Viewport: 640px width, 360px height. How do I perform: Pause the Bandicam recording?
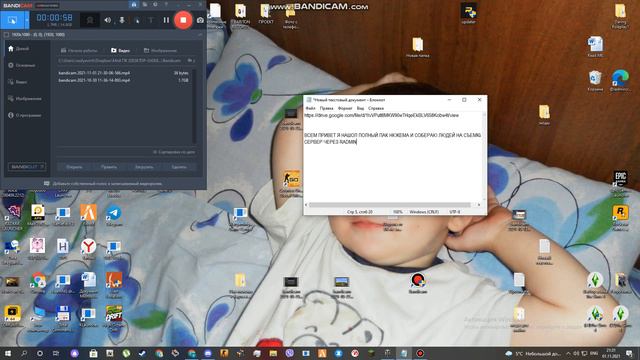pos(166,20)
